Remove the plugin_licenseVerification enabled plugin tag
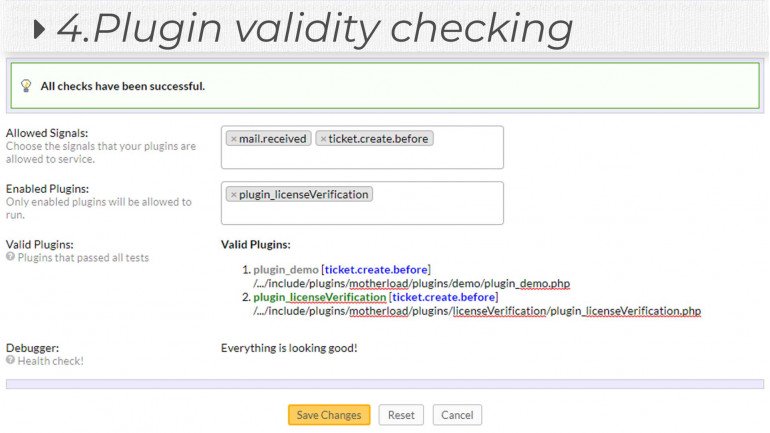Viewport: 770px width, 433px height. pos(234,195)
